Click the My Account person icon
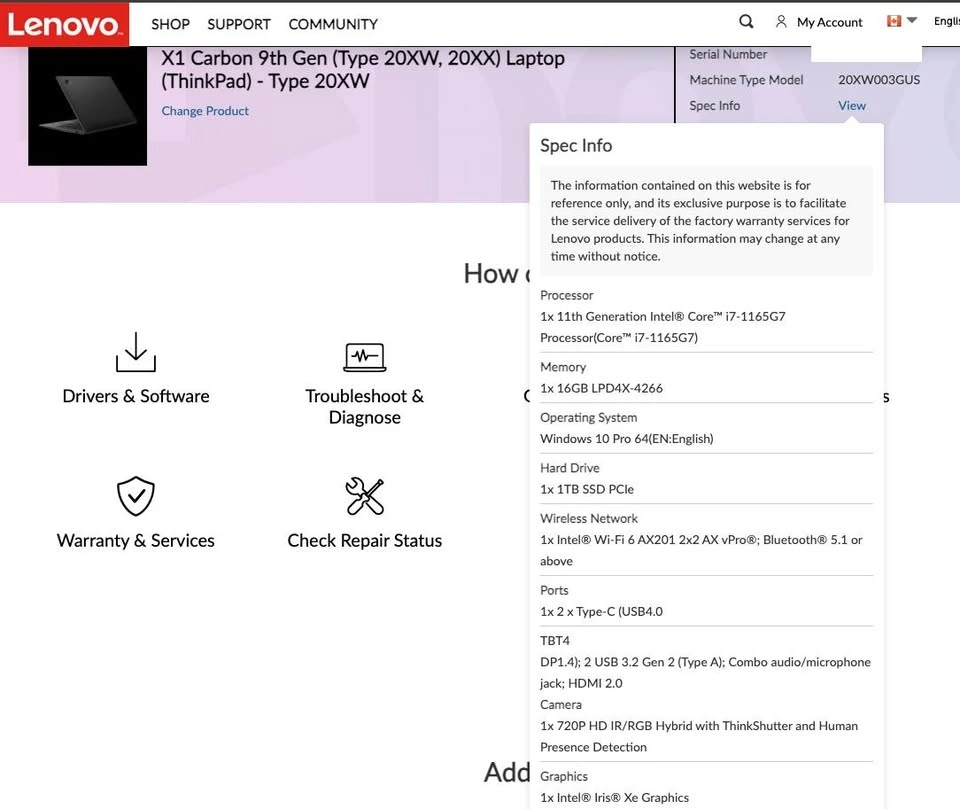Screen dimensions: 960x809 pos(781,22)
